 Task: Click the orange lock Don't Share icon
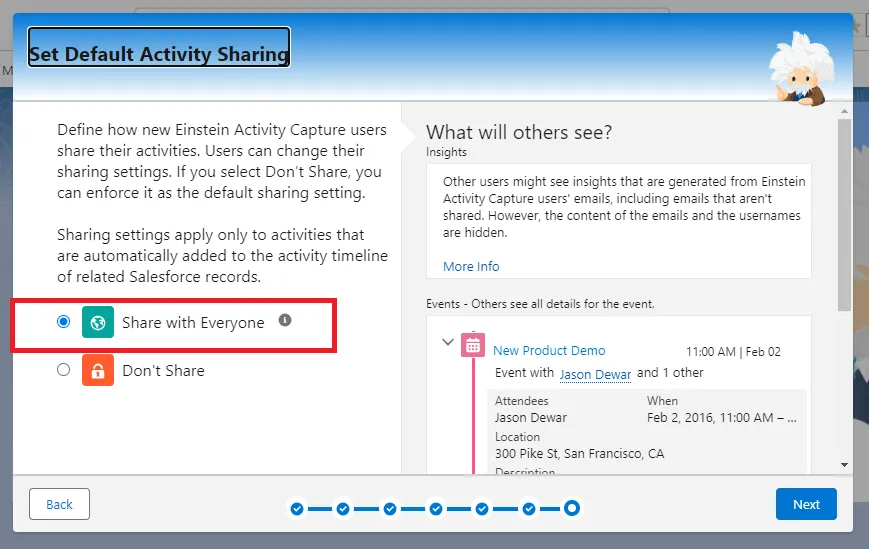(x=98, y=370)
